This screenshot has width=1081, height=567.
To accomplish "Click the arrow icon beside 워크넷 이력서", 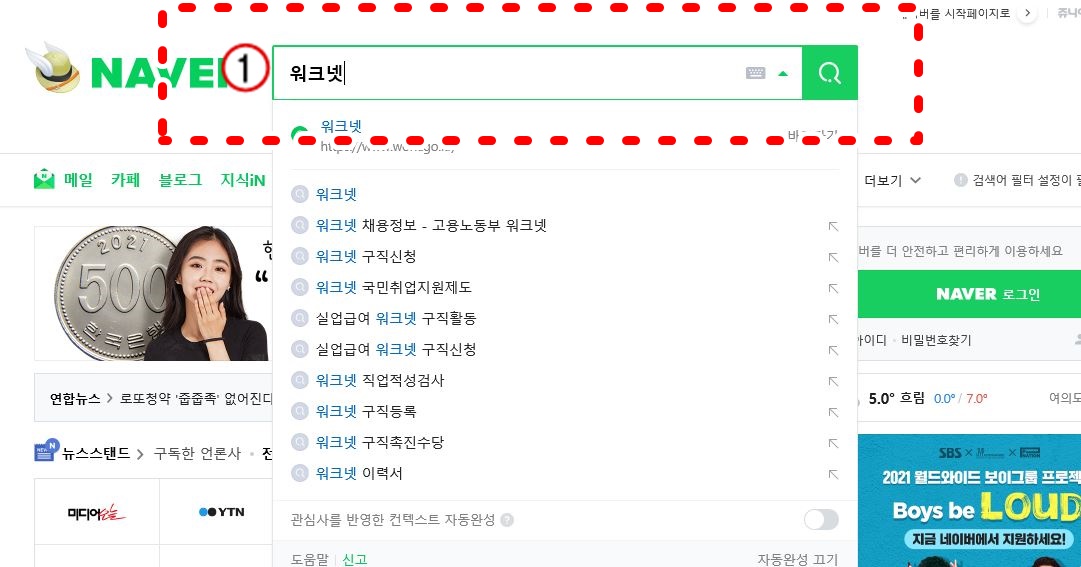I will click(x=834, y=474).
